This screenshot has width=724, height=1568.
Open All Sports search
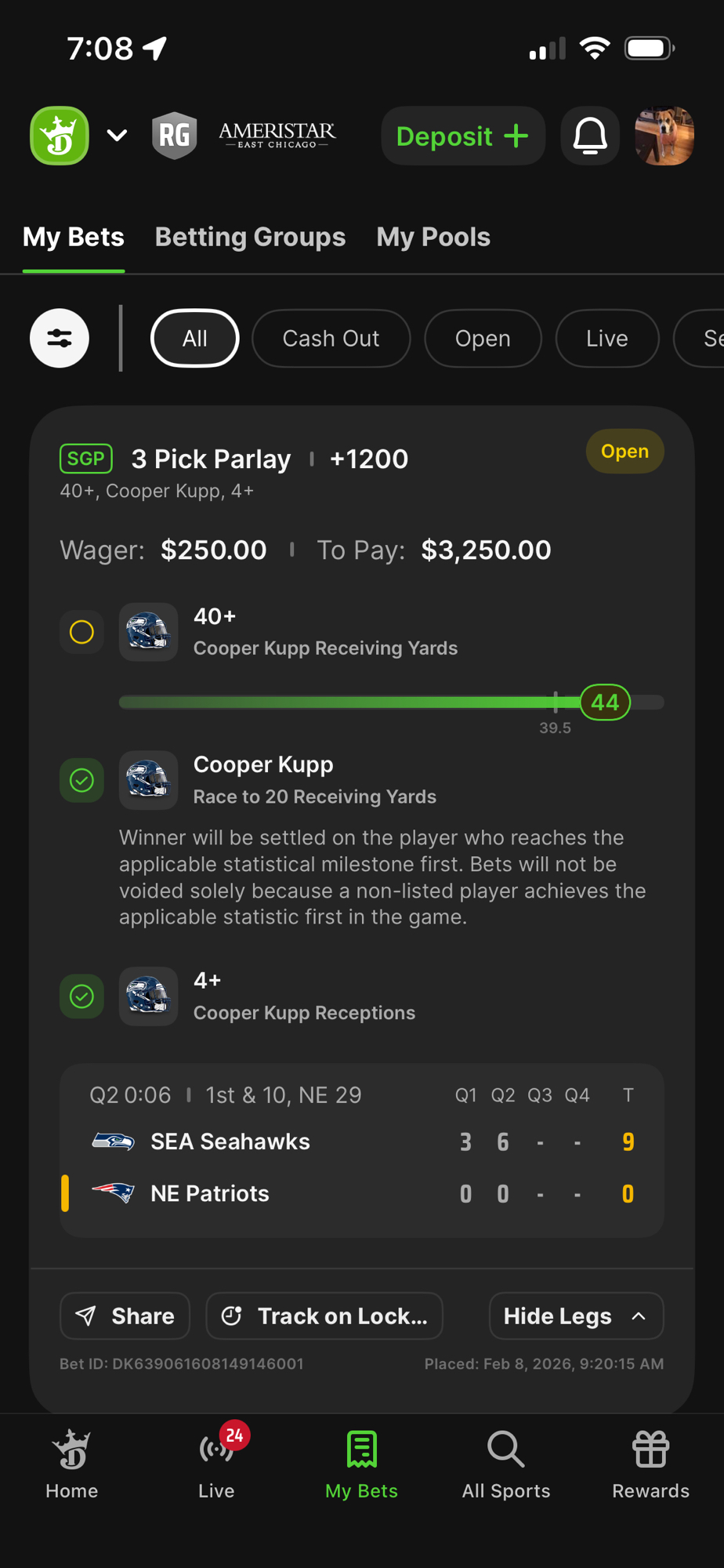coord(506,1462)
